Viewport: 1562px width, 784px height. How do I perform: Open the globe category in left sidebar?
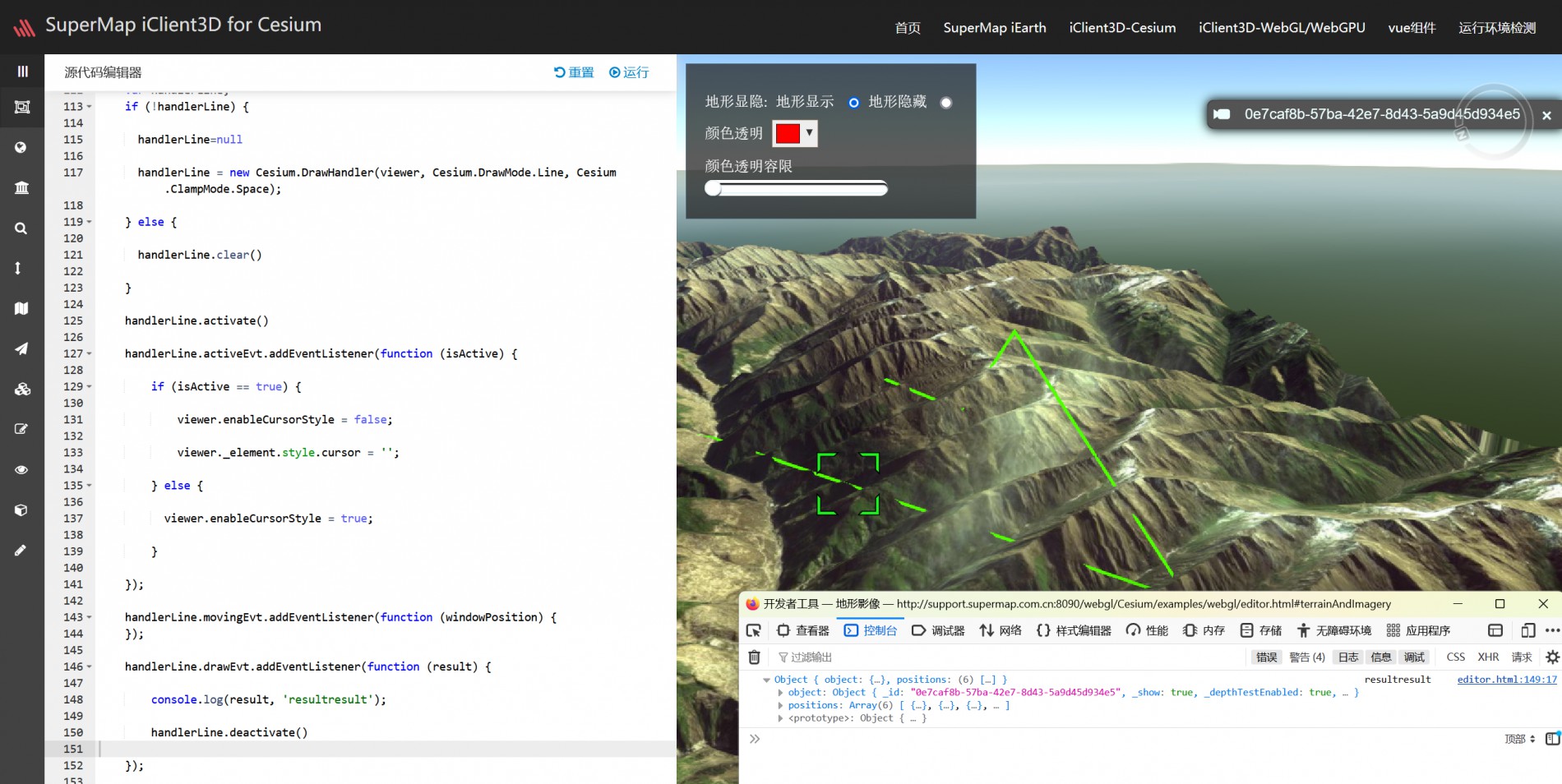click(x=21, y=147)
